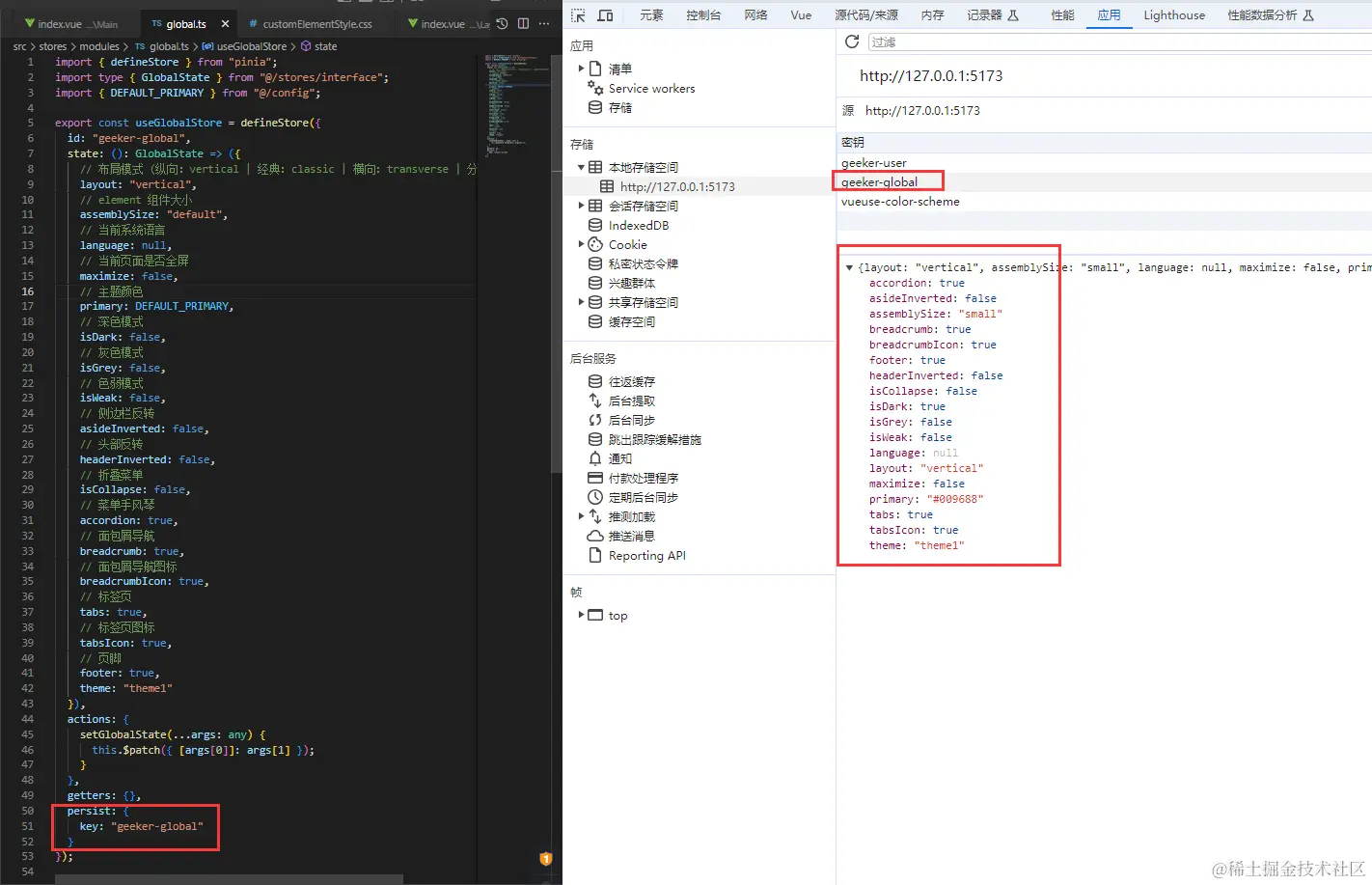Open the 通知 background service

620,459
